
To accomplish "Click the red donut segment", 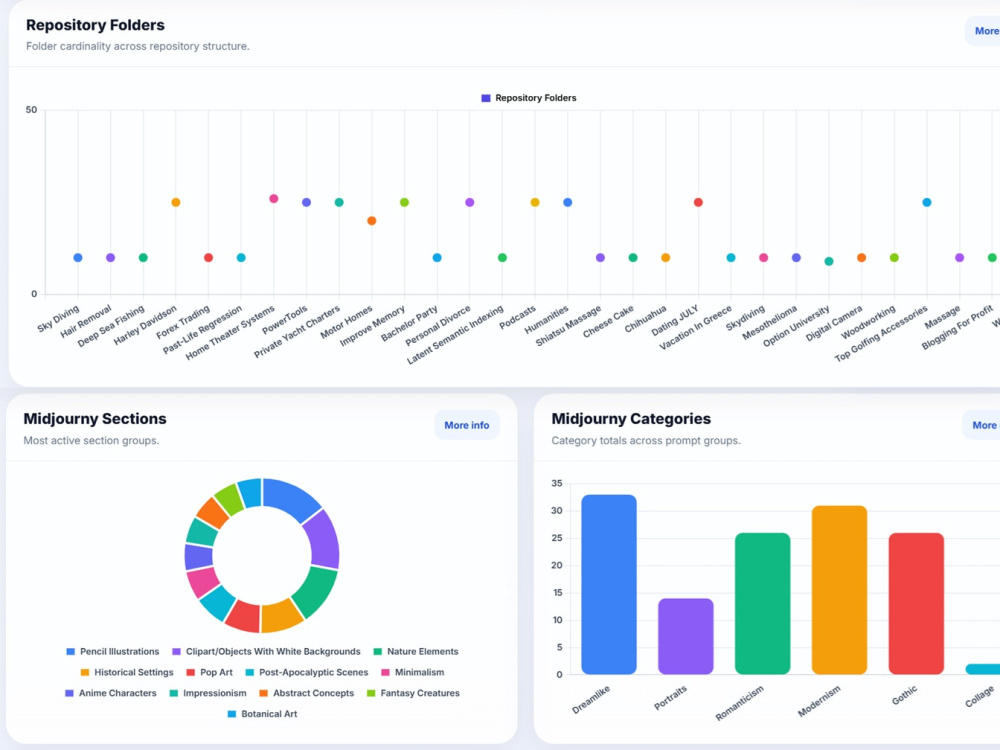I will point(243,615).
